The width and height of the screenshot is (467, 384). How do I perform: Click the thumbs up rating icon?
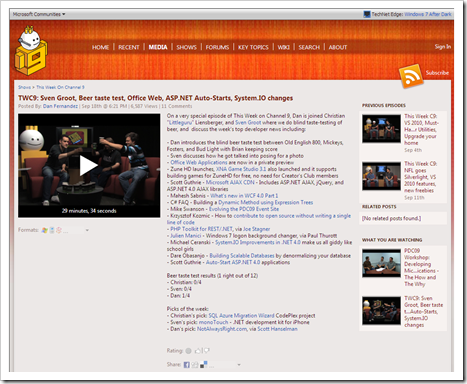(x=199, y=350)
